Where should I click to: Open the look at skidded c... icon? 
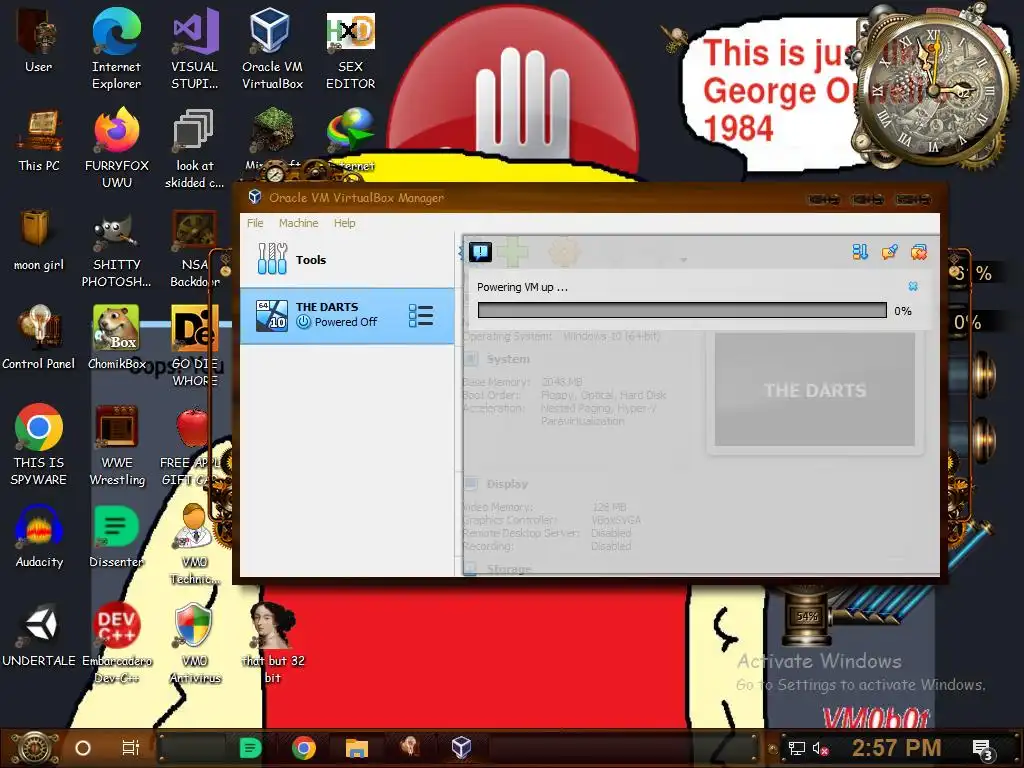(194, 148)
